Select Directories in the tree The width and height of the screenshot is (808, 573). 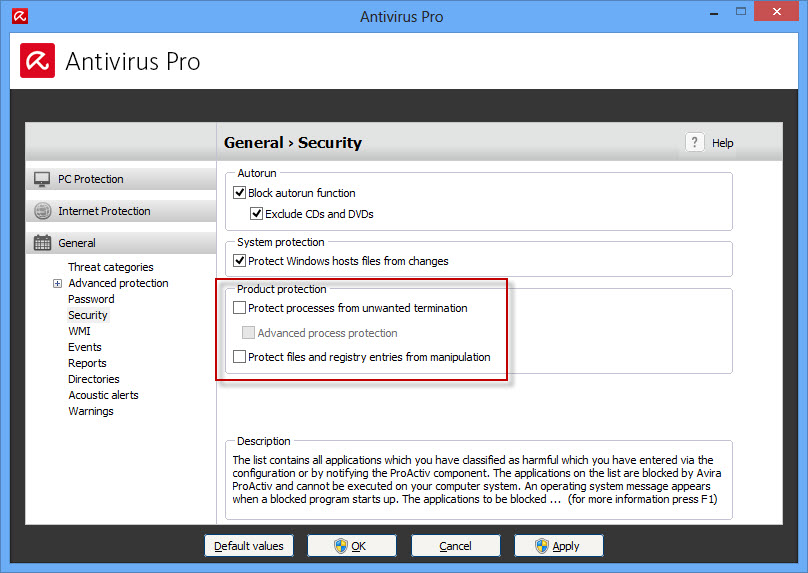tap(94, 379)
